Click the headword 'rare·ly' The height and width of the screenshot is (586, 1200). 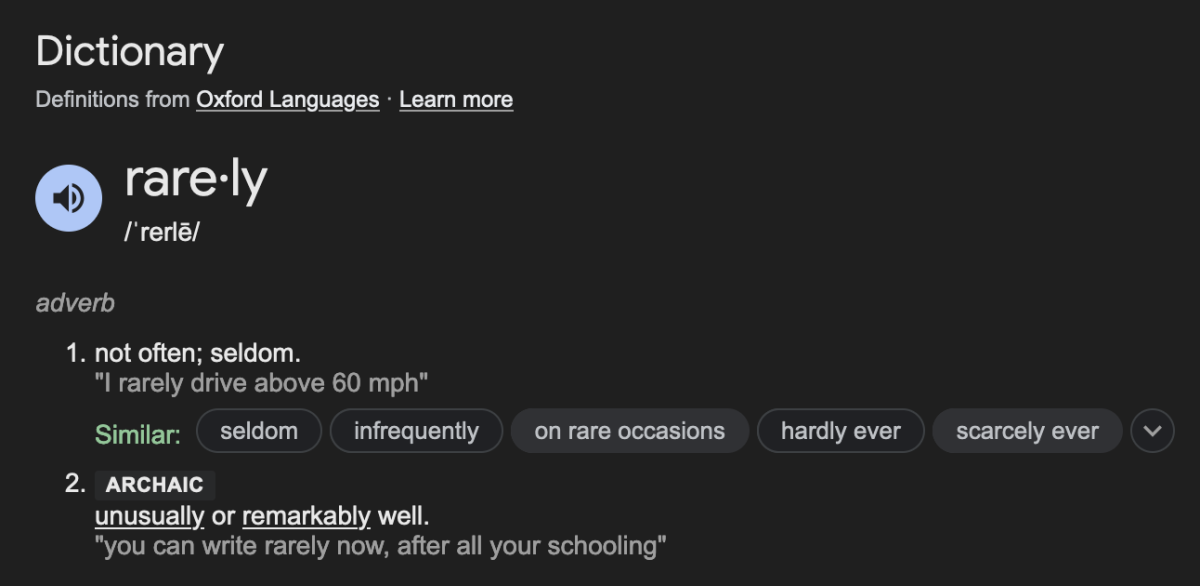point(196,181)
